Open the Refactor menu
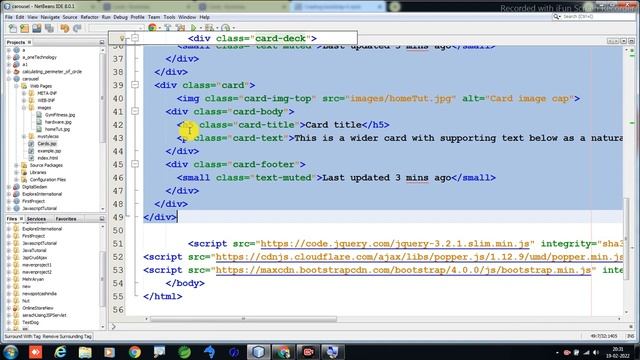Viewport: 640px width, 360px height. click(89, 17)
